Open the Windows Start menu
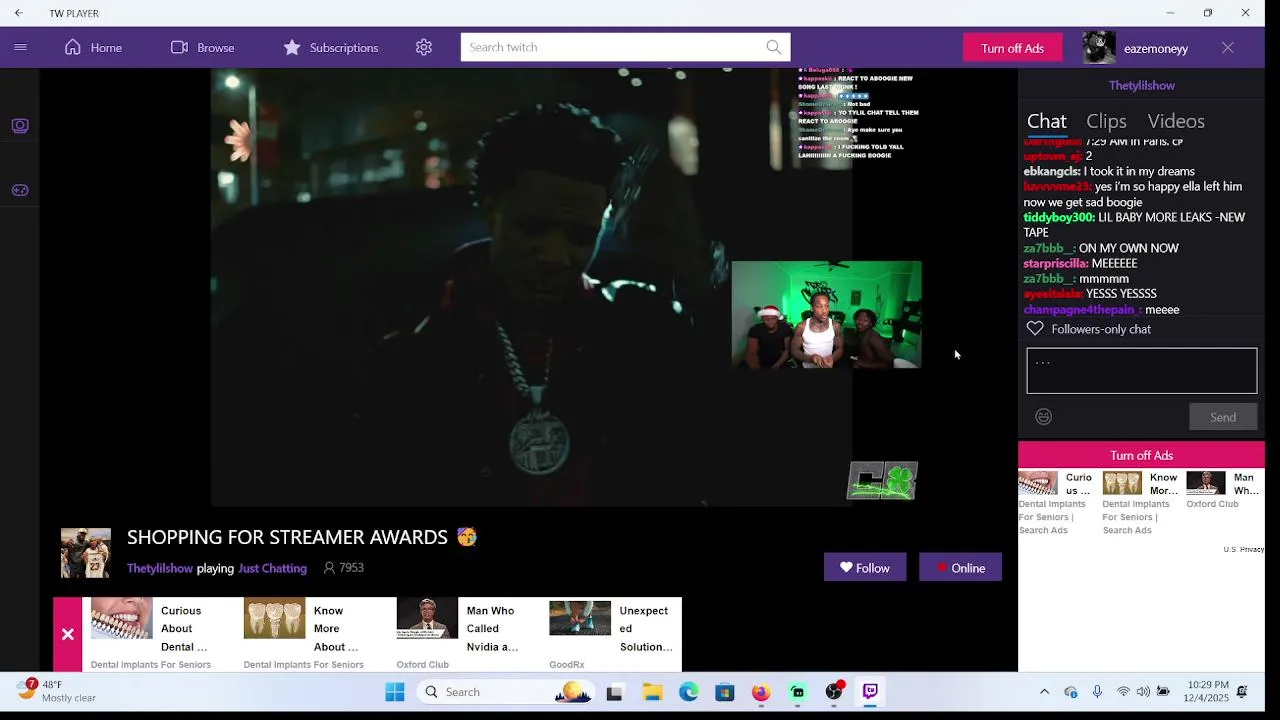This screenshot has width=1280, height=720. 395,692
